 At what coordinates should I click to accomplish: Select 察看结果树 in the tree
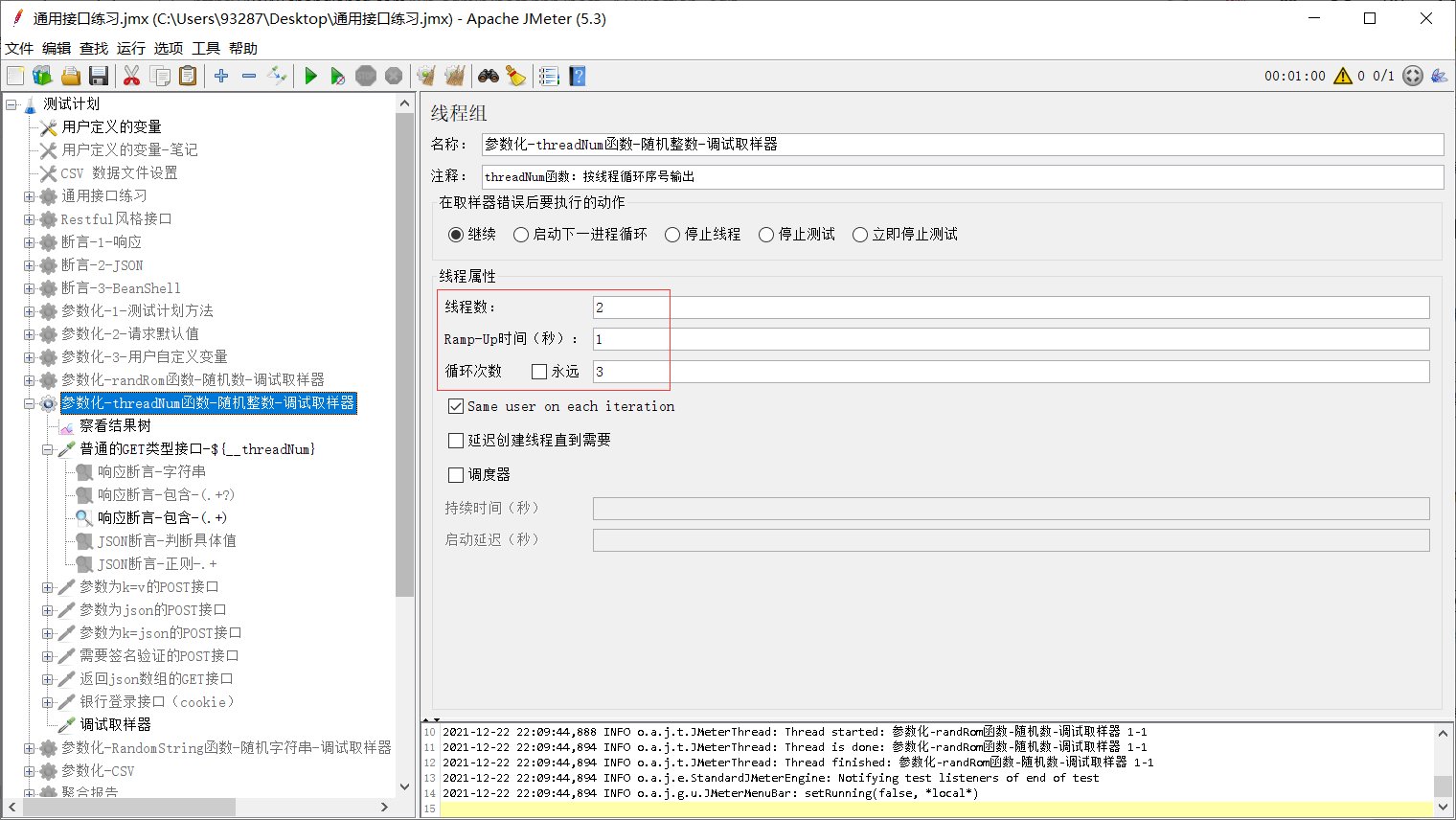click(x=115, y=426)
